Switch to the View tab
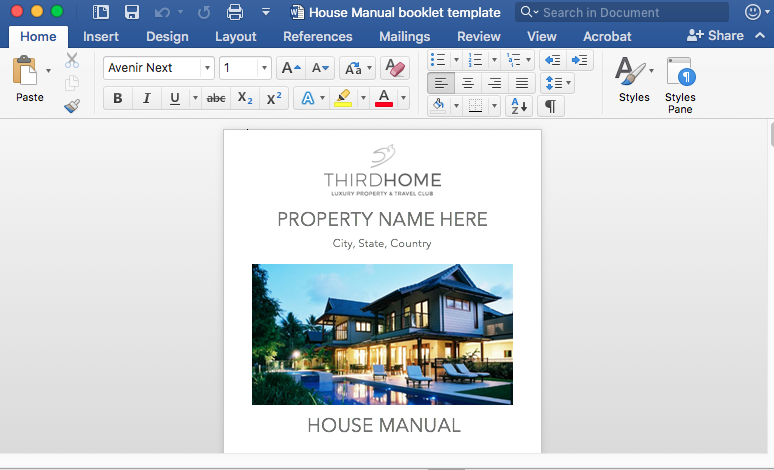774x470 pixels. (542, 37)
